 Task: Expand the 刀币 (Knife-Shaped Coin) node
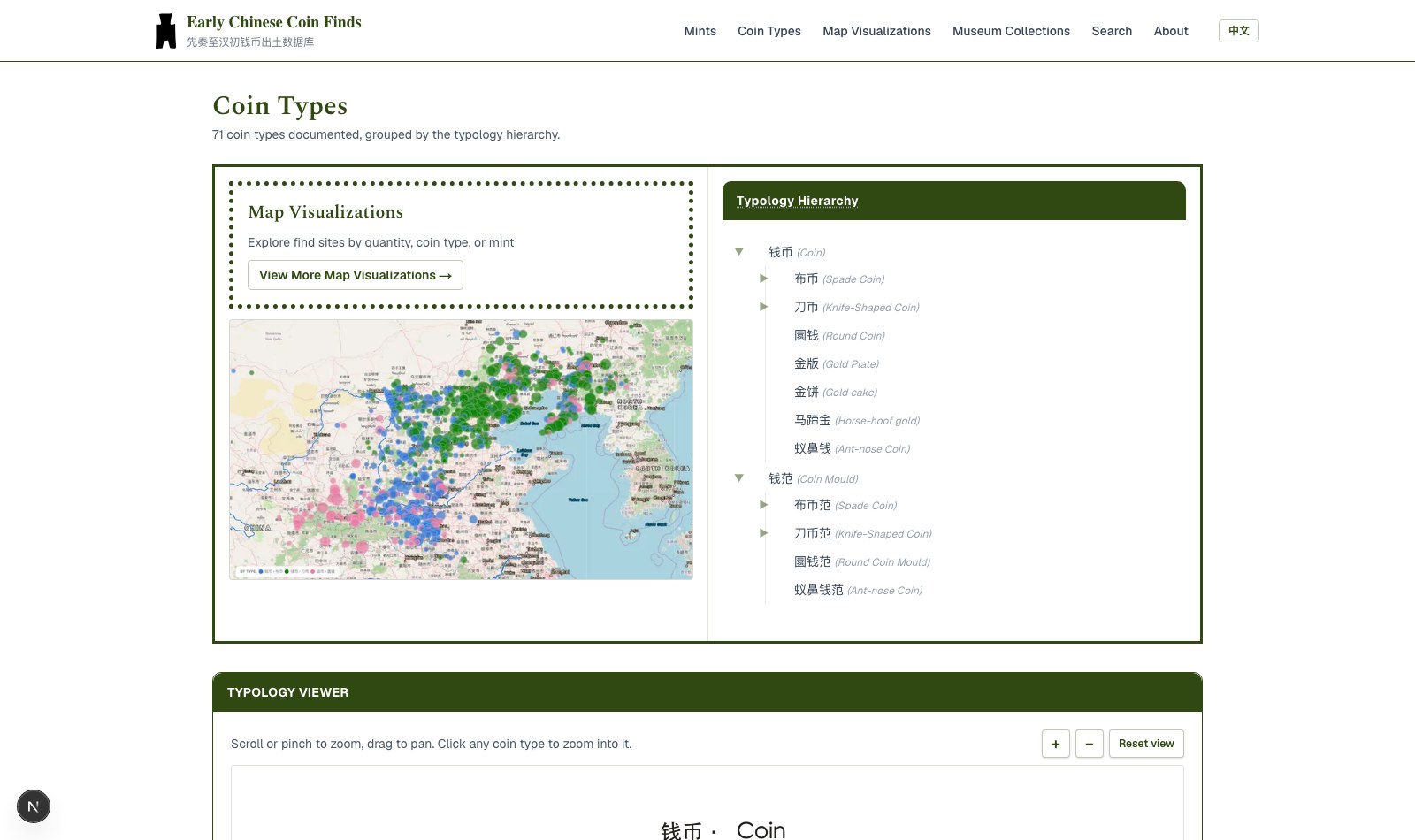click(764, 307)
